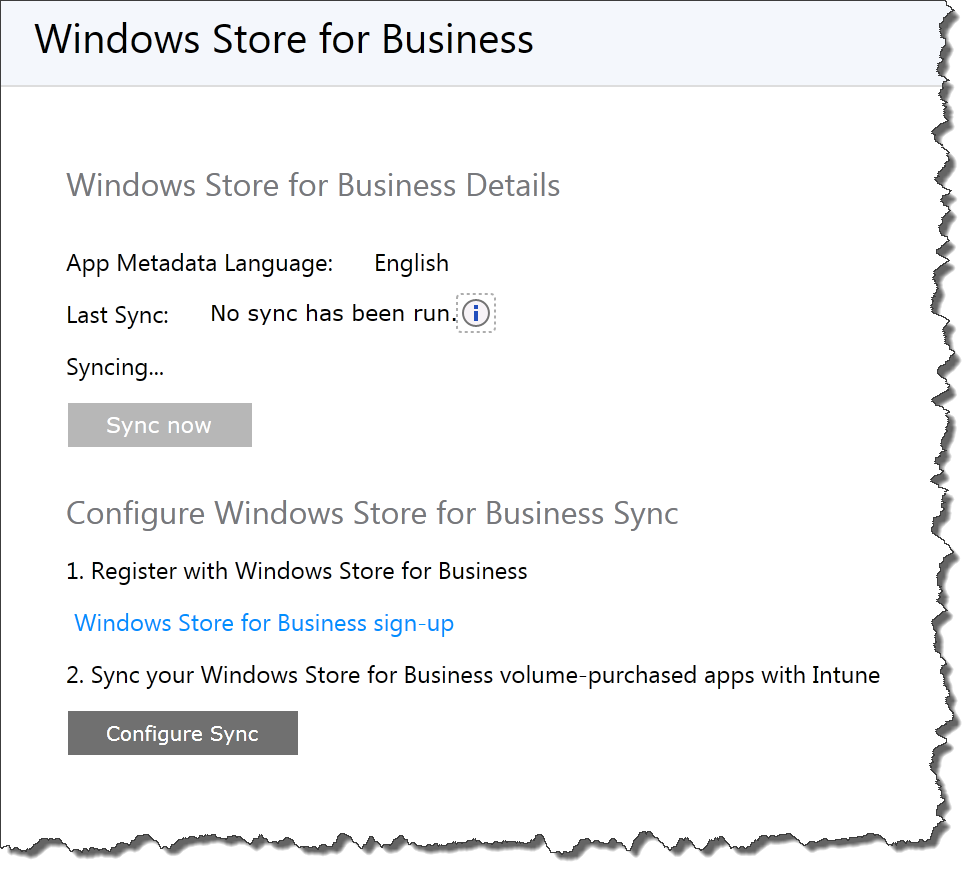This screenshot has height=876, width=976.
Task: Click the dotted focus outline around the info icon
Action: pyautogui.click(x=476, y=313)
